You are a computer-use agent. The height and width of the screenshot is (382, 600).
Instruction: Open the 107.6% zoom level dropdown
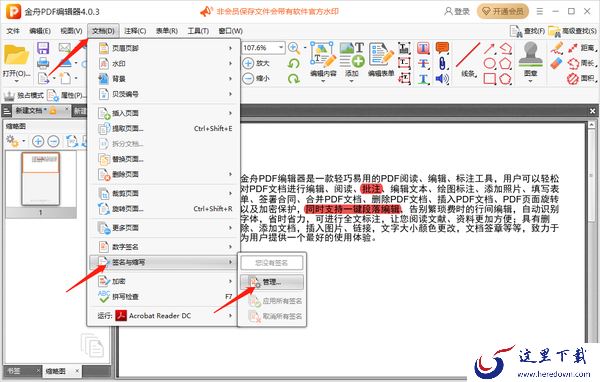point(281,47)
